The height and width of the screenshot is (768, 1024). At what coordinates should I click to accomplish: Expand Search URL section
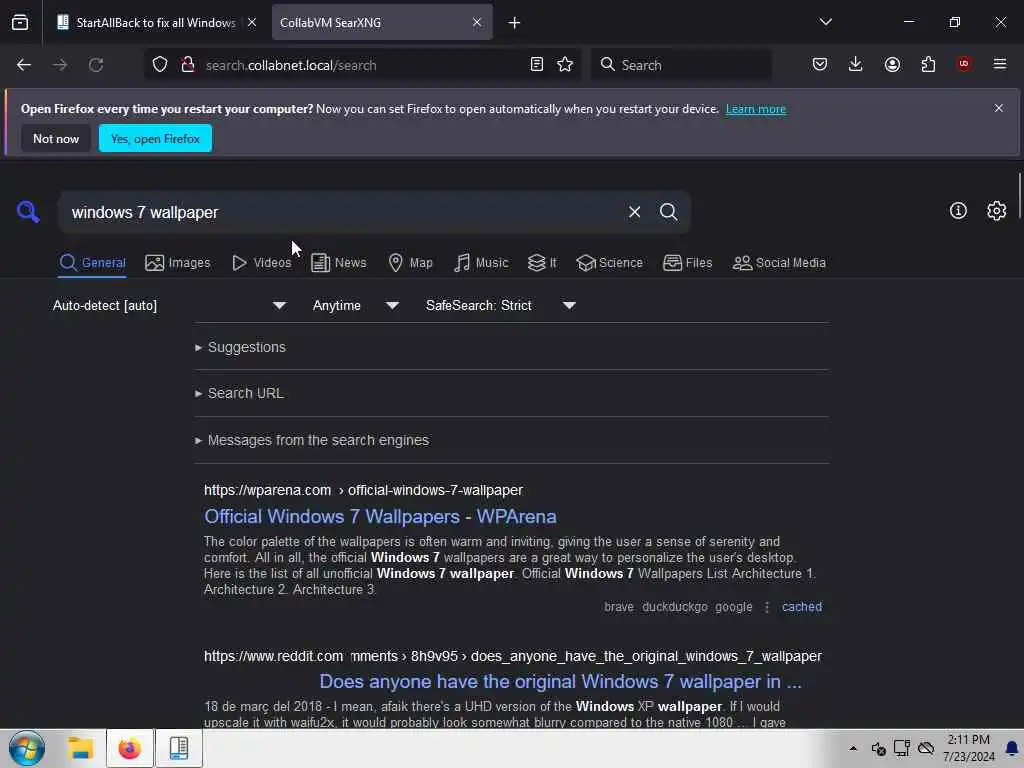(239, 393)
